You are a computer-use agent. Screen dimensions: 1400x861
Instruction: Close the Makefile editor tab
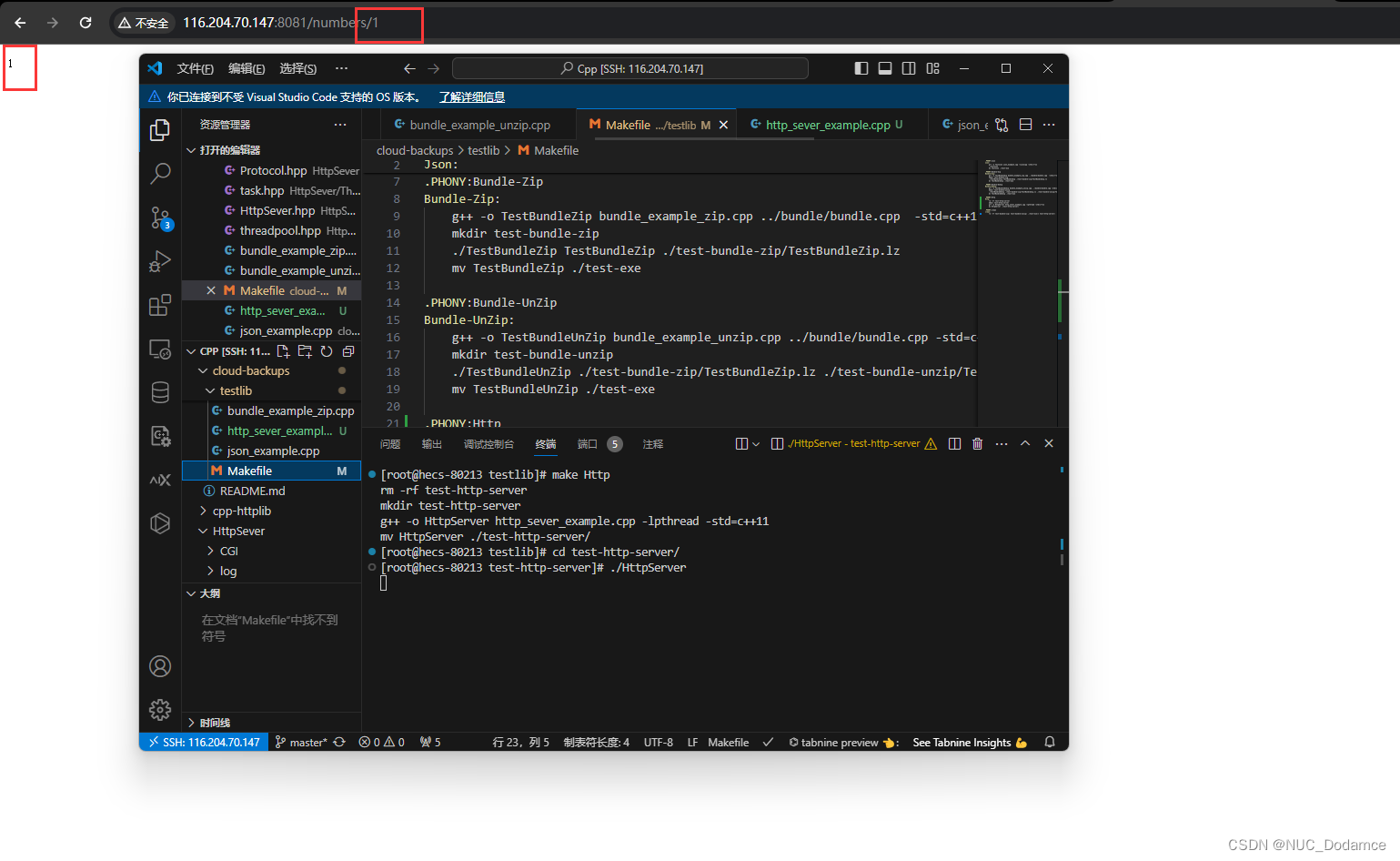tap(723, 125)
